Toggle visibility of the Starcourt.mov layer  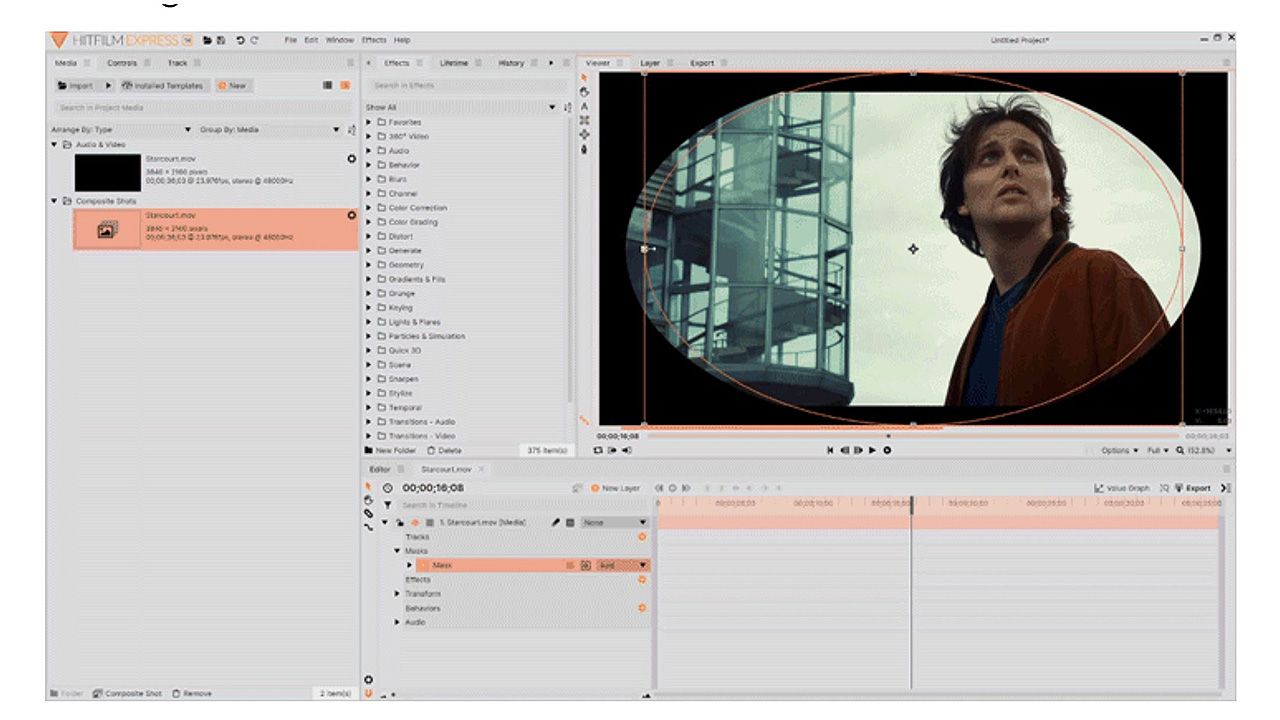pyautogui.click(x=414, y=522)
